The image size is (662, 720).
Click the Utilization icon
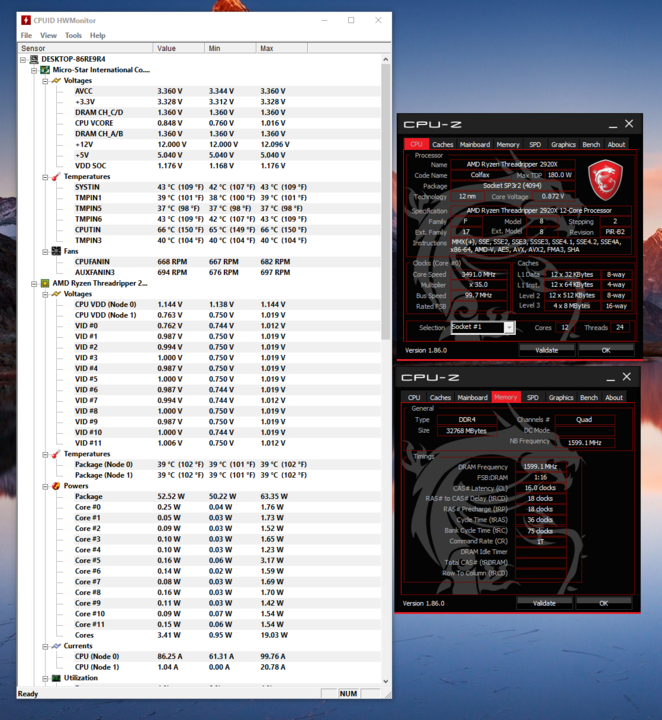56,678
